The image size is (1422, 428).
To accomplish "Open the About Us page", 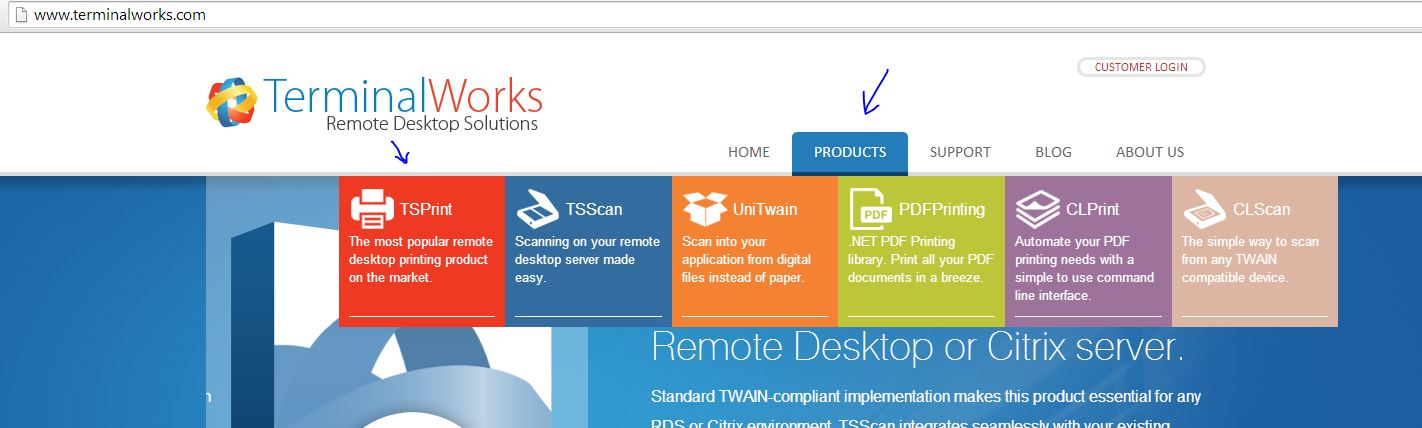I will (x=1150, y=152).
